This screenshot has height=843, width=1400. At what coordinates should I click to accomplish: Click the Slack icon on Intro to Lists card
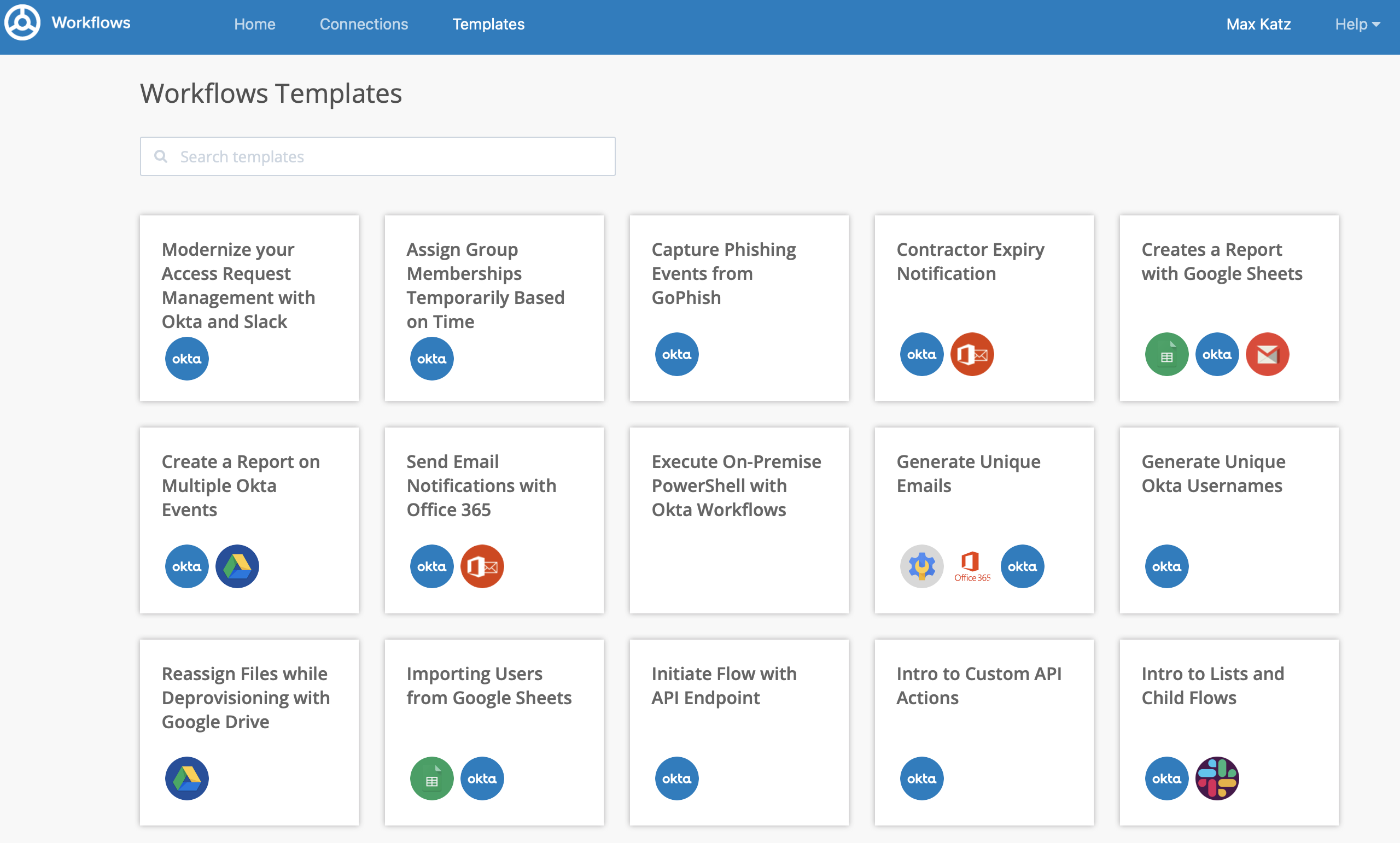[x=1216, y=778]
